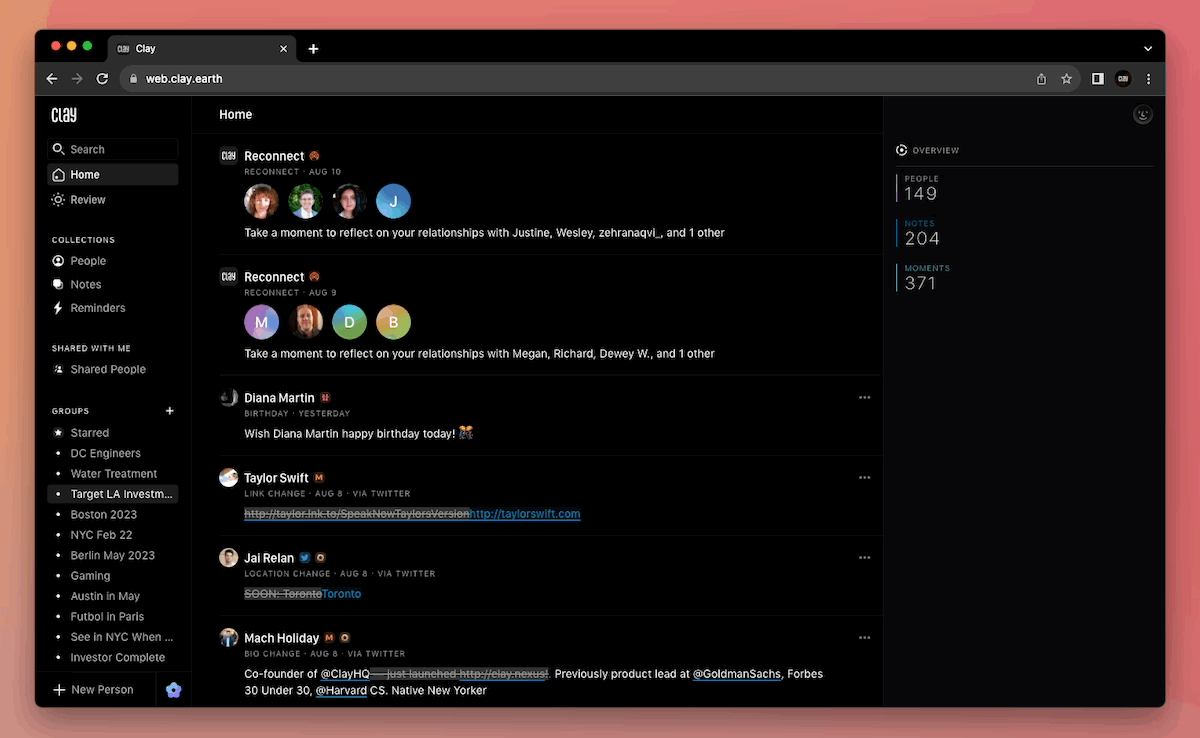Open Jai Relan's Twitter badge icon

pos(305,558)
